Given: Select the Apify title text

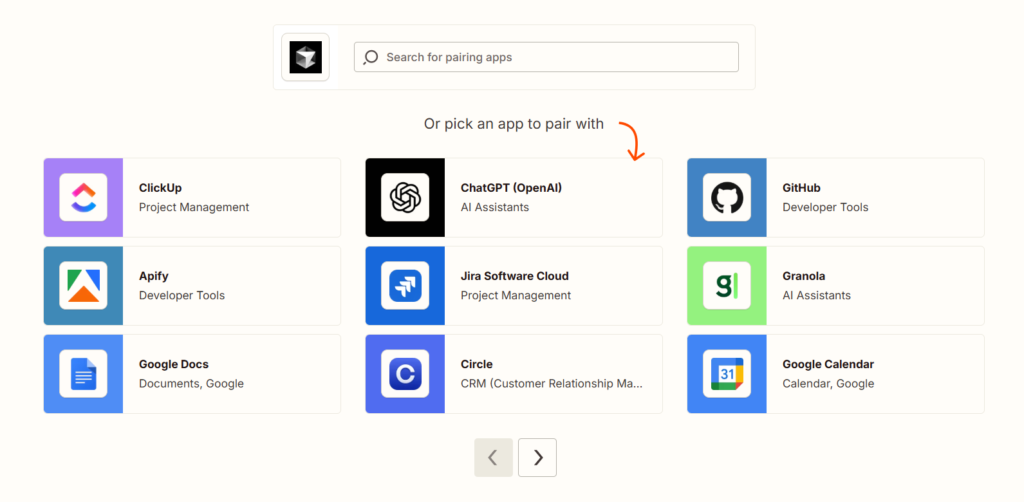Looking at the screenshot, I should pos(153,276).
